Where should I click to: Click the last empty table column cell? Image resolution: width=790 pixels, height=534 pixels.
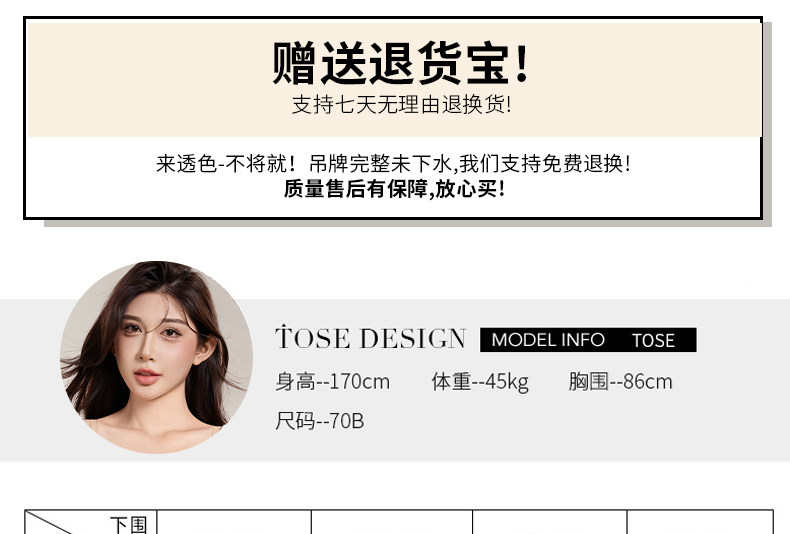700,522
